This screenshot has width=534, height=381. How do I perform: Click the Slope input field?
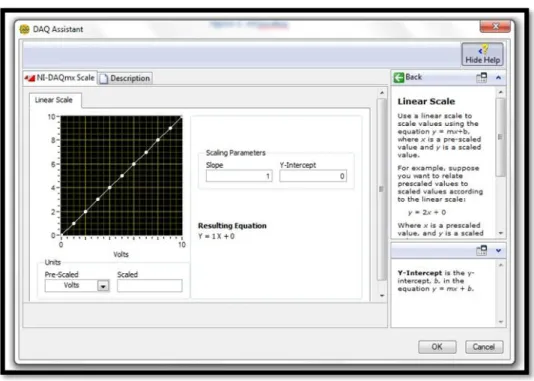point(239,176)
